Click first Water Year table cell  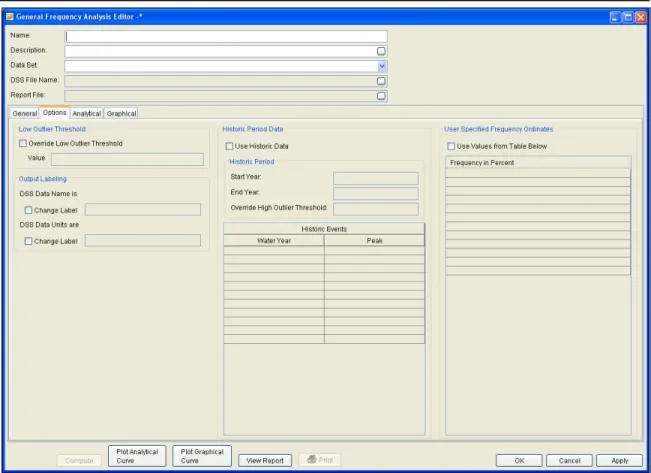[x=274, y=250]
